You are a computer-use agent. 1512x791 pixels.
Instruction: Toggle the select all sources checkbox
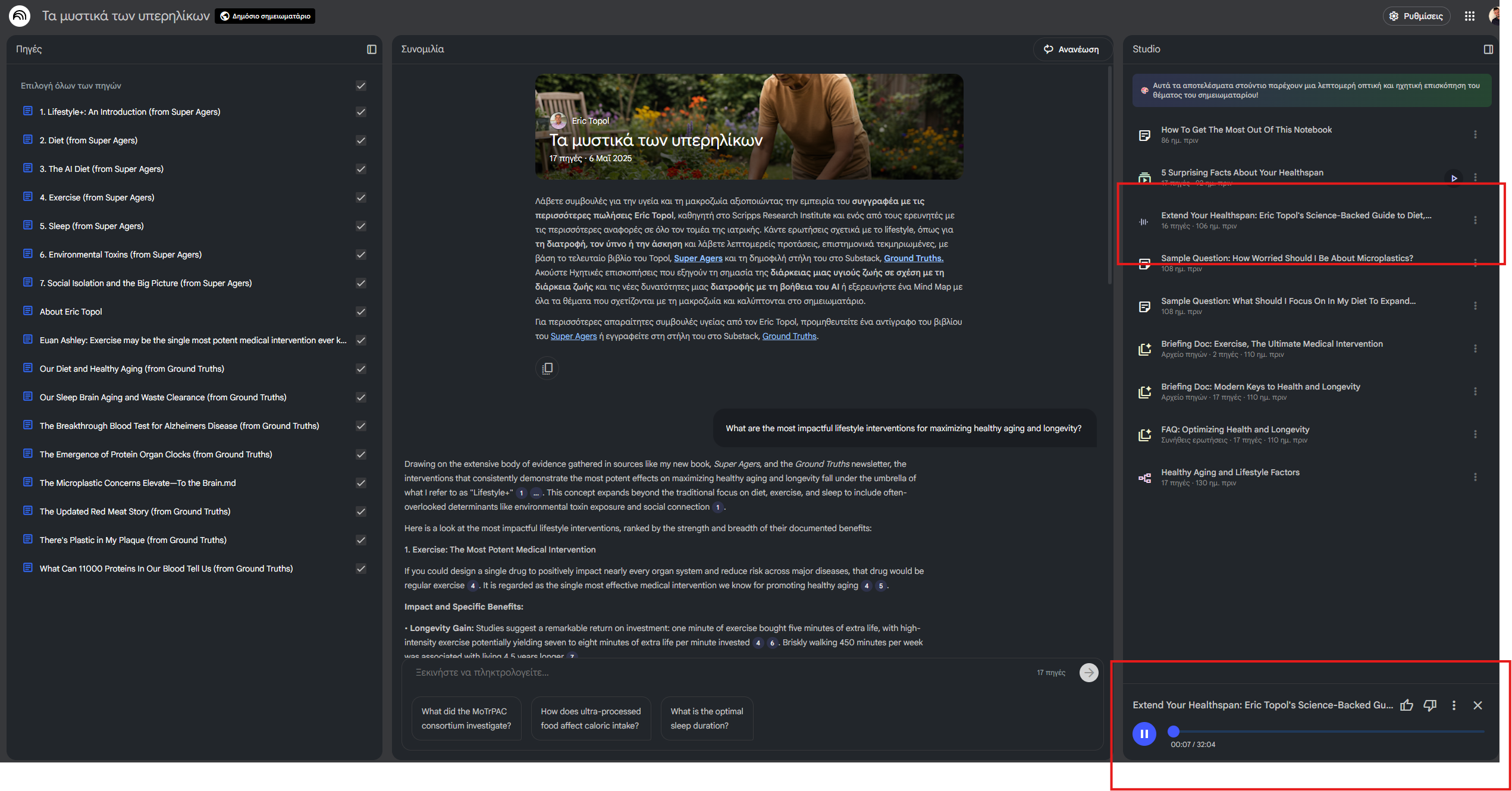360,86
